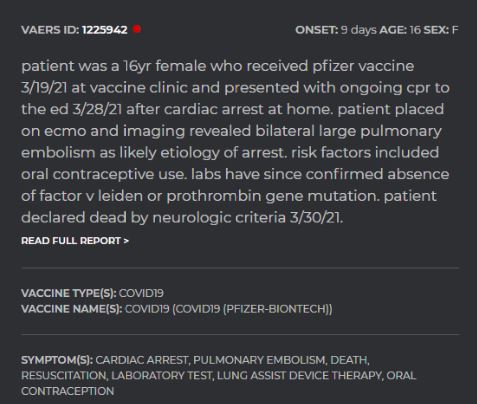The height and width of the screenshot is (404, 477).
Task: Click the arrow after READ FULL REPORT
Action: pos(126,241)
